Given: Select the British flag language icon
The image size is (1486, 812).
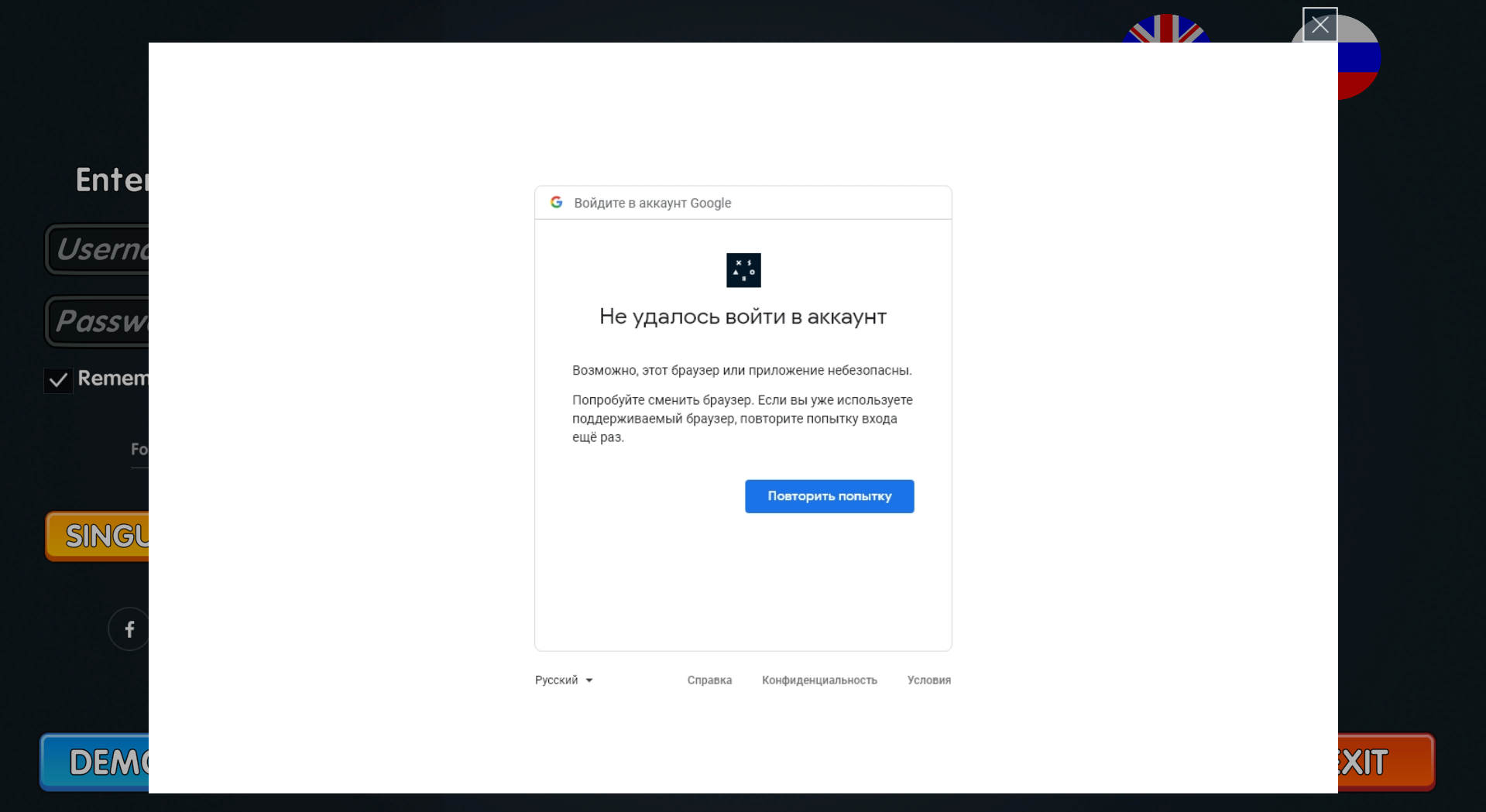Looking at the screenshot, I should (x=1166, y=29).
